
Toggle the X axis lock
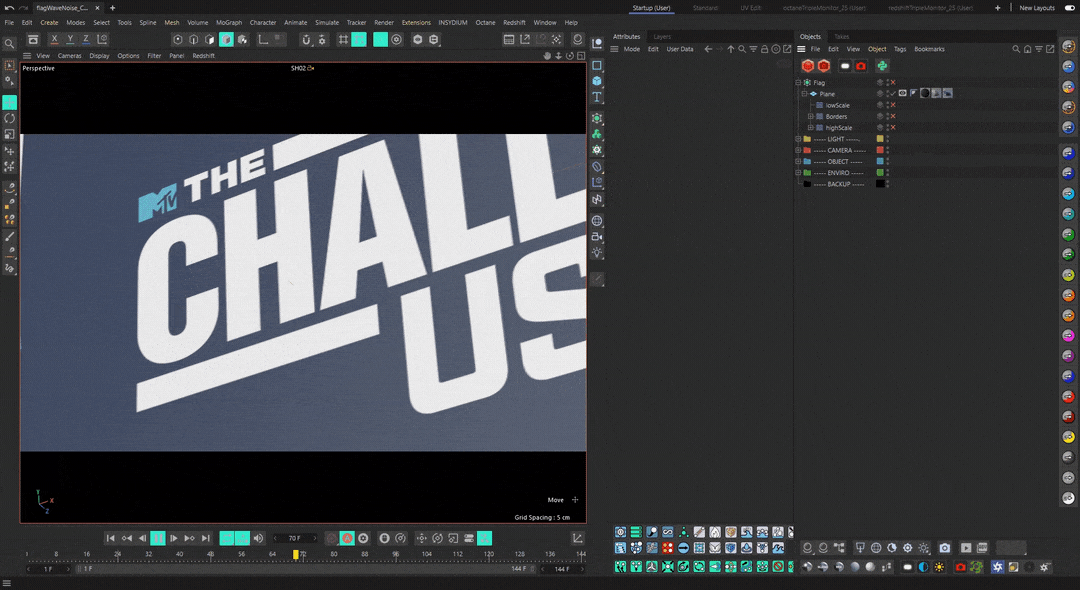[x=54, y=39]
